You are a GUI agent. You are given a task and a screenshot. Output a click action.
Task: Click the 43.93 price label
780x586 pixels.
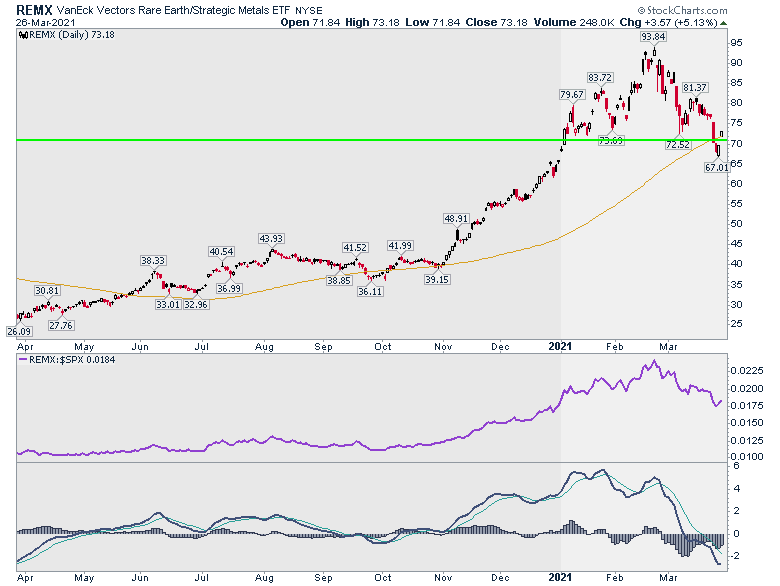coord(271,239)
